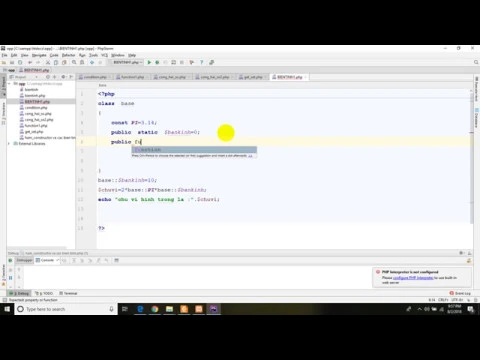This screenshot has height=360, width=480.
Task: Click the Synchronize toolbar icon
Action: [x=20, y=62]
